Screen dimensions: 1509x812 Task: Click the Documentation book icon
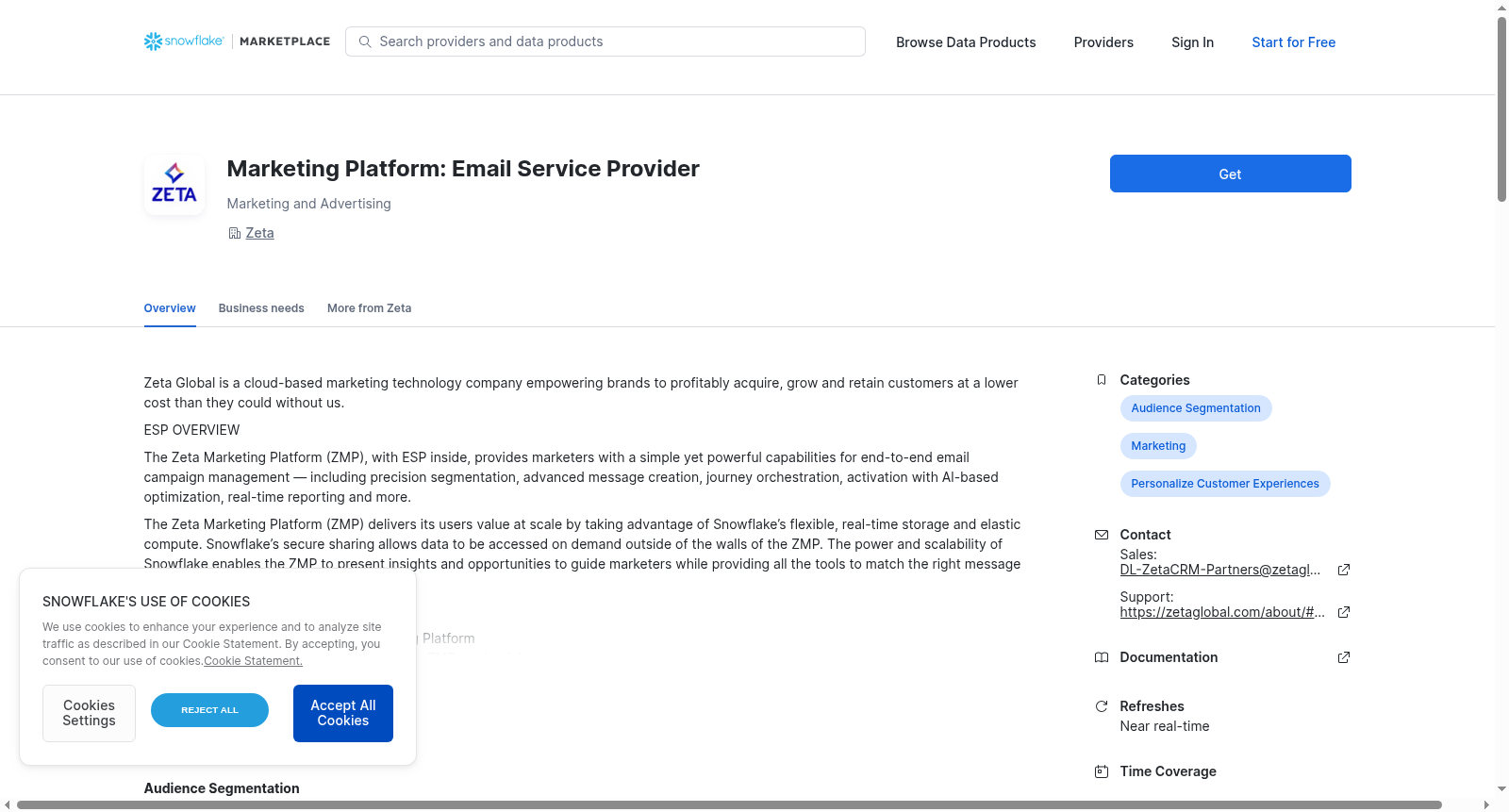click(x=1101, y=657)
